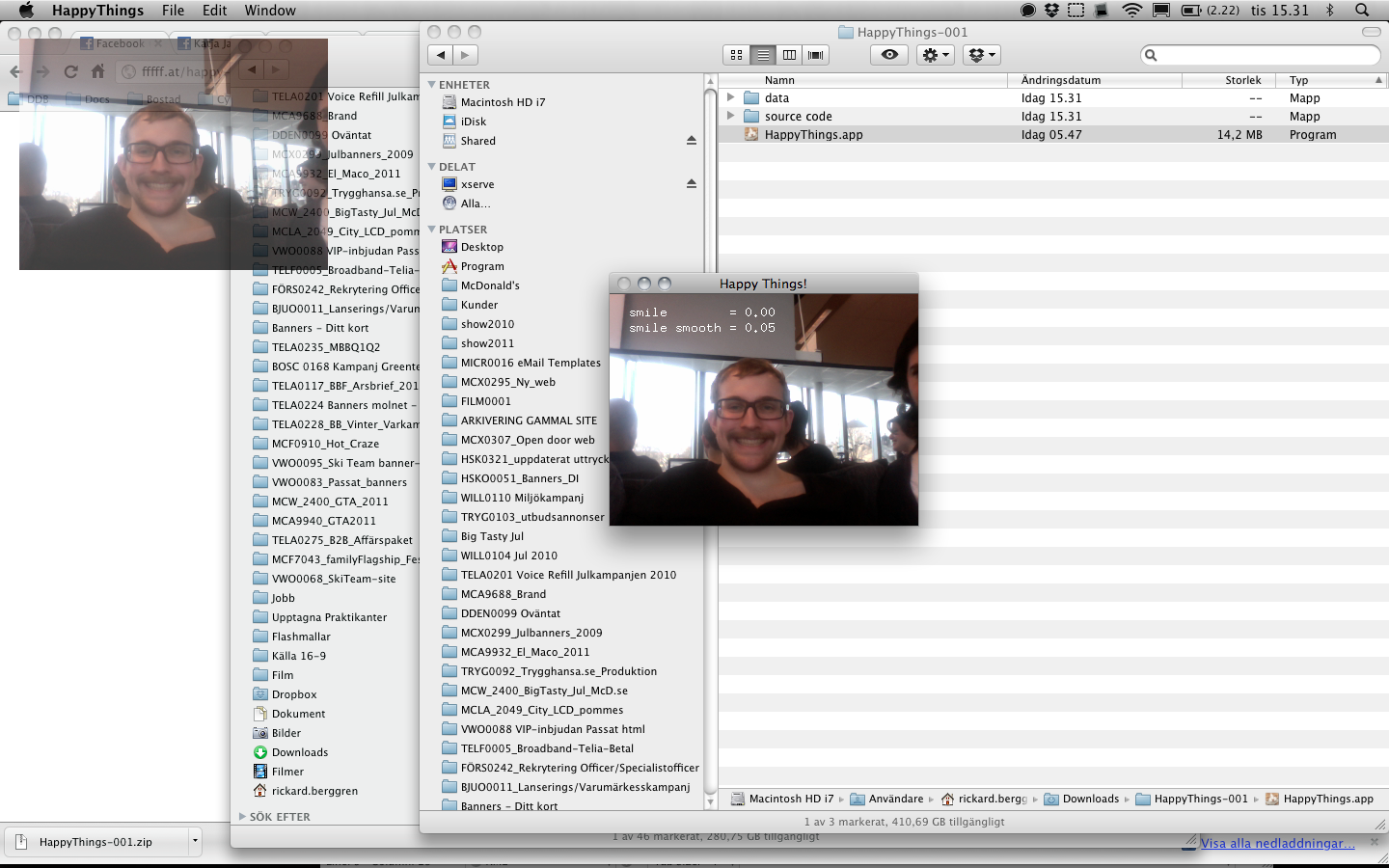This screenshot has width=1389, height=868.
Task: Open Spotlight search in the menu bar
Action: tap(1362, 11)
